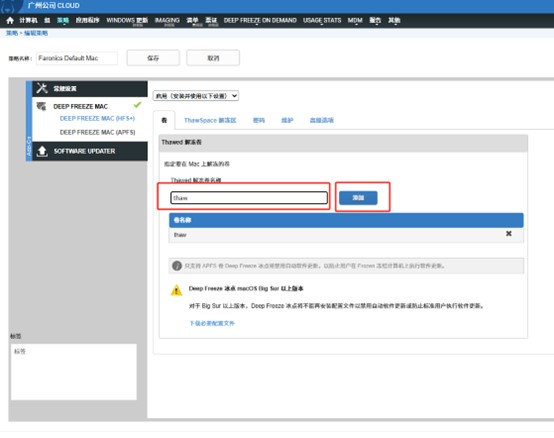The image size is (554, 438).
Task: Select Deep Freeze Mac (APFS) tree item
Action: 98,132
